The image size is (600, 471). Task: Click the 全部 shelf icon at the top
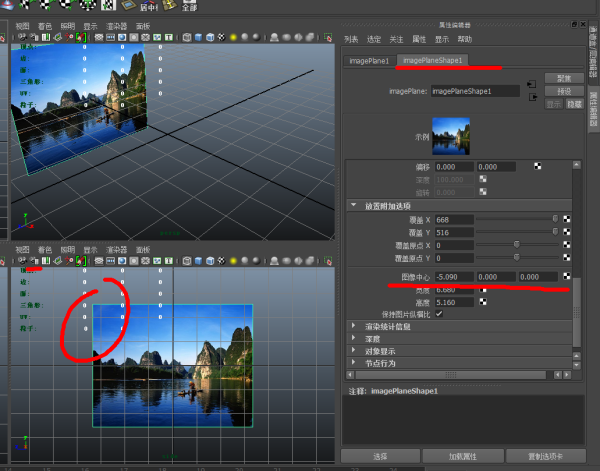coord(188,8)
